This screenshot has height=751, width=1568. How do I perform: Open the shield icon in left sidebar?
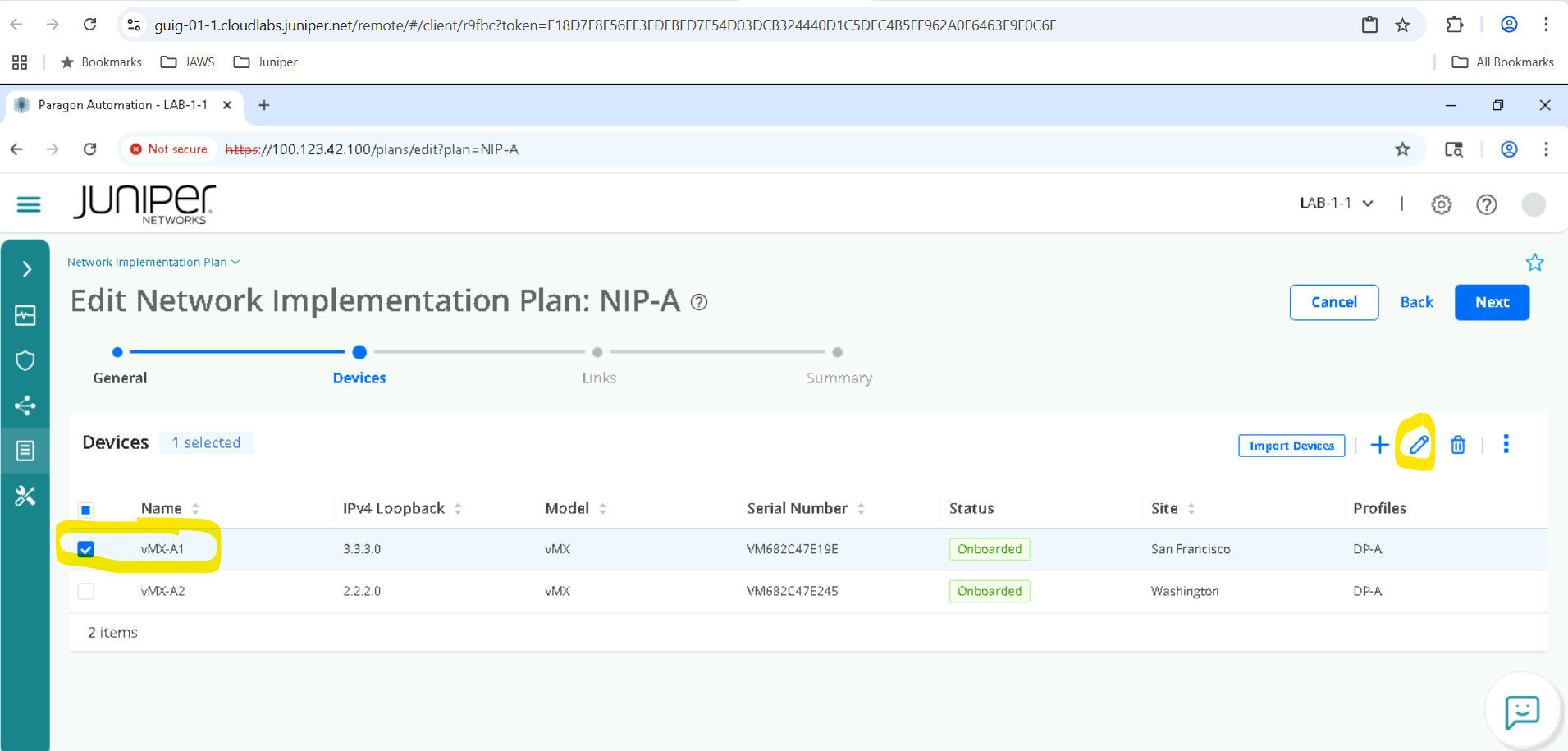coord(25,360)
